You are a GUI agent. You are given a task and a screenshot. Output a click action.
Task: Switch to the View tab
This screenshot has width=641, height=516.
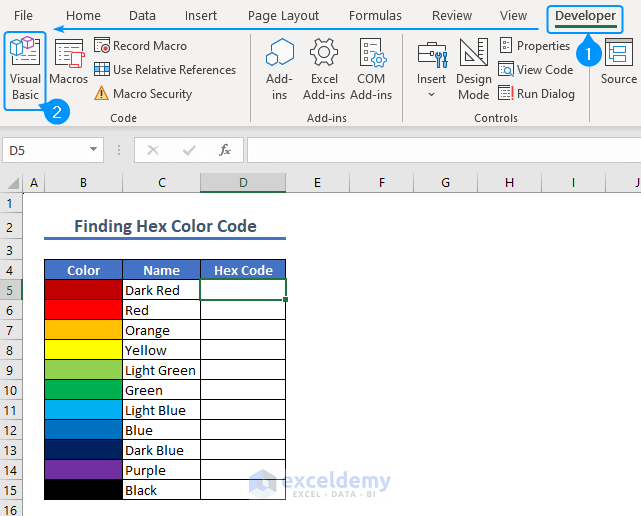click(x=513, y=16)
